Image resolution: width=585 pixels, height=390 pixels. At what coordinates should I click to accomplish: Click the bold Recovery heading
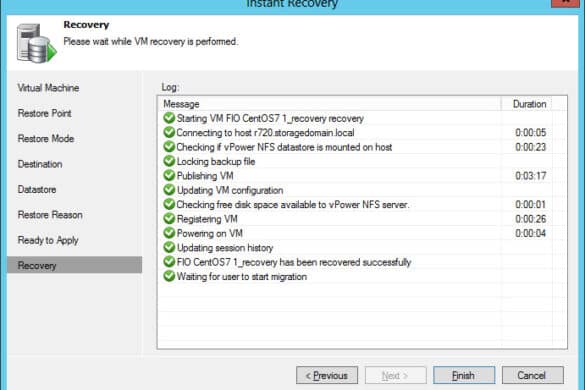pos(86,25)
